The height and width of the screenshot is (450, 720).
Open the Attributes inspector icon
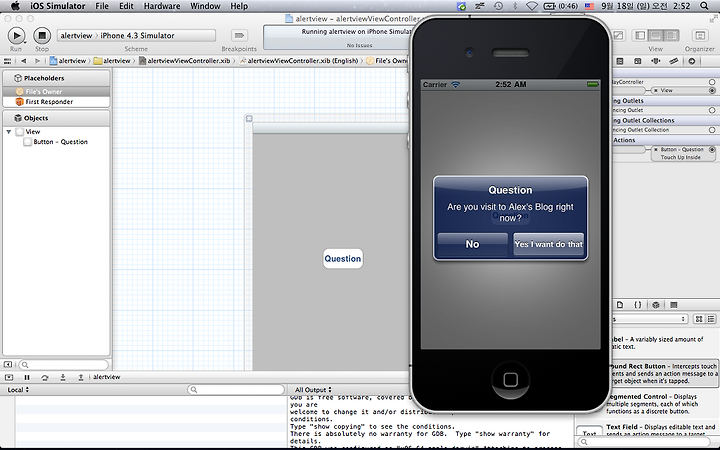tap(638, 61)
